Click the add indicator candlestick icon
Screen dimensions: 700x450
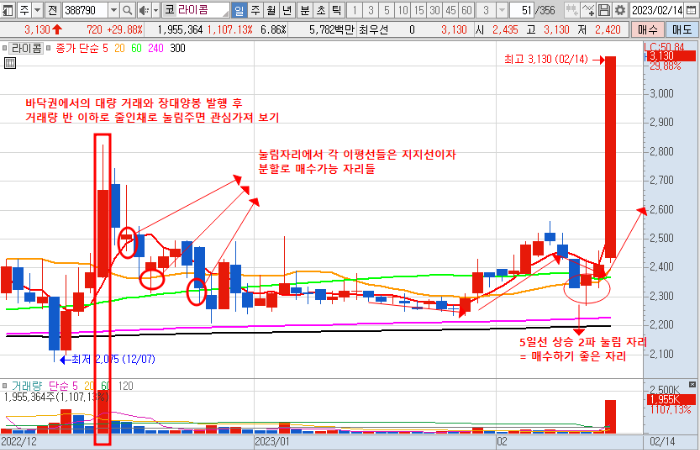pos(571,10)
